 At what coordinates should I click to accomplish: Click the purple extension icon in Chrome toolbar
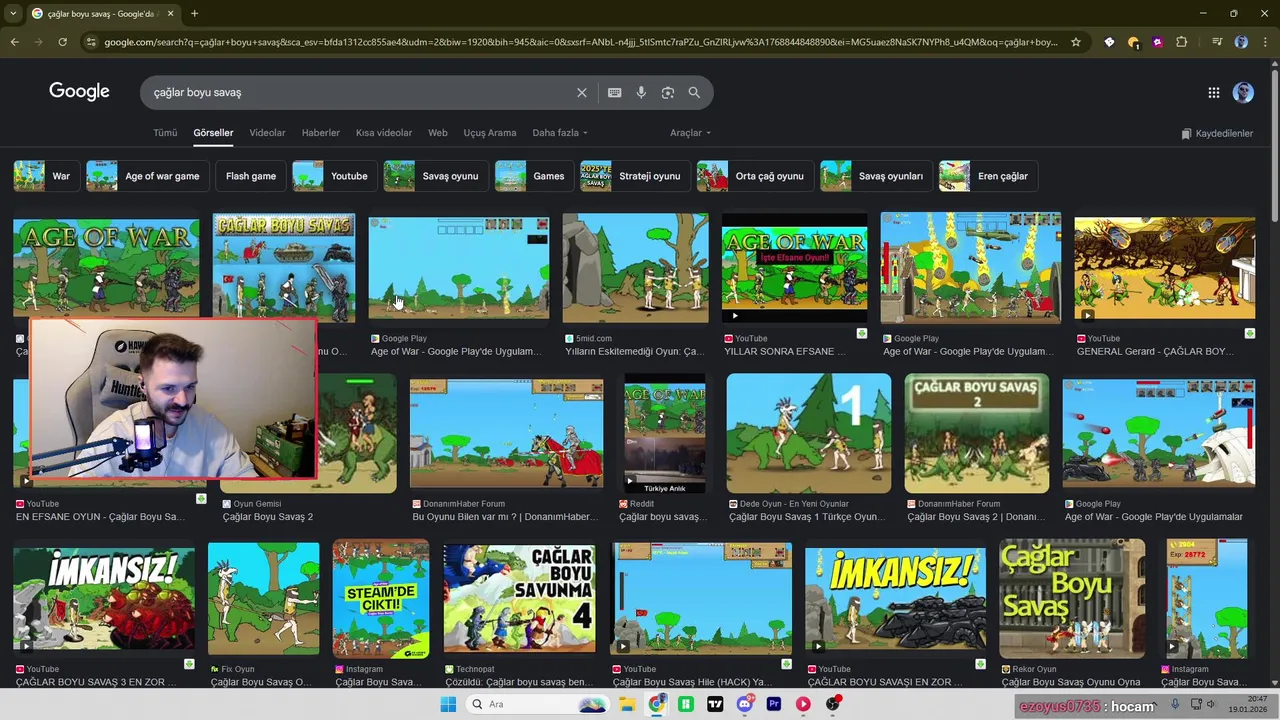[1157, 42]
